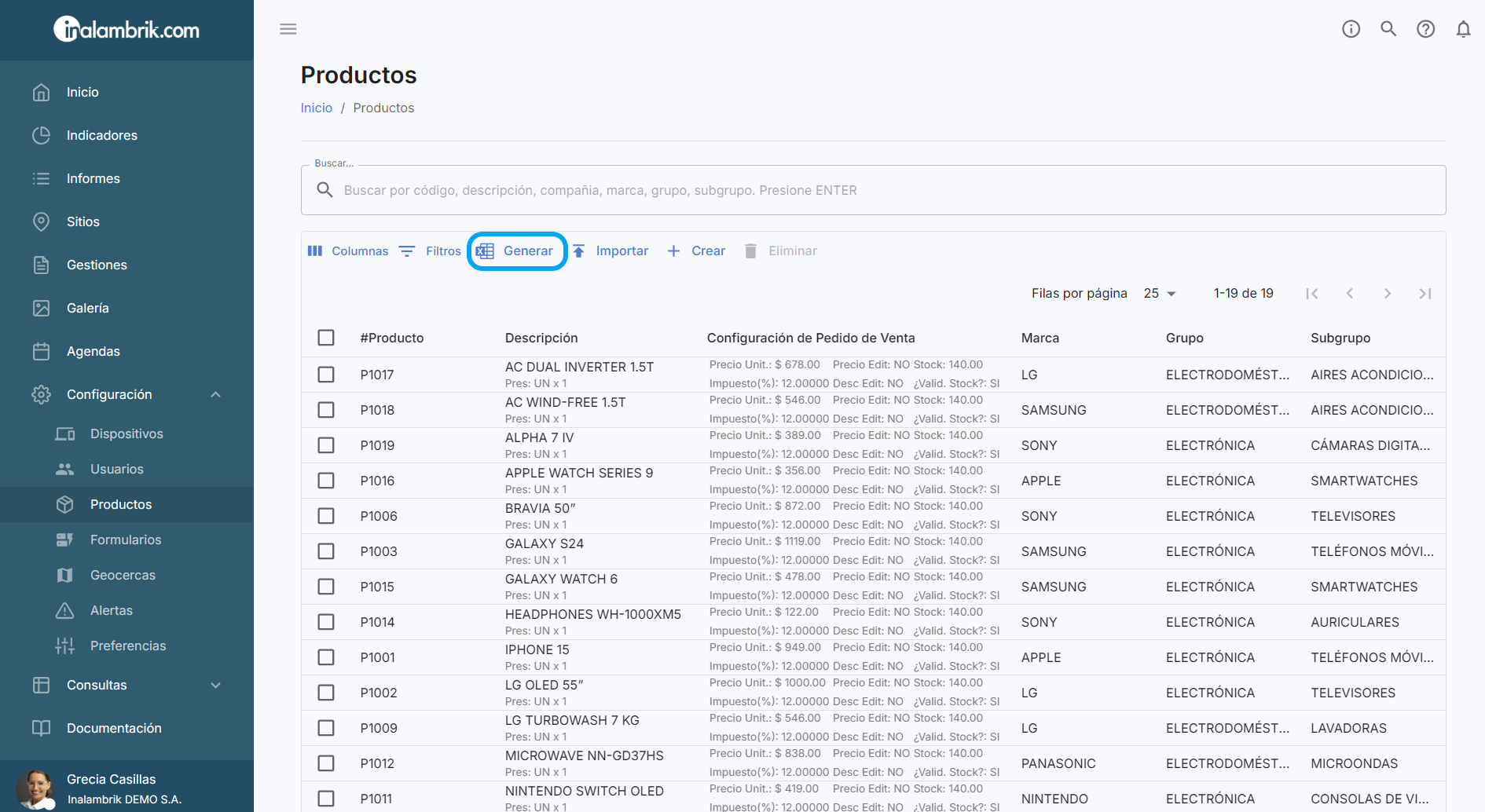The image size is (1485, 812).
Task: Select checkbox for P1019 ALPHA 7 IV
Action: tap(326, 445)
